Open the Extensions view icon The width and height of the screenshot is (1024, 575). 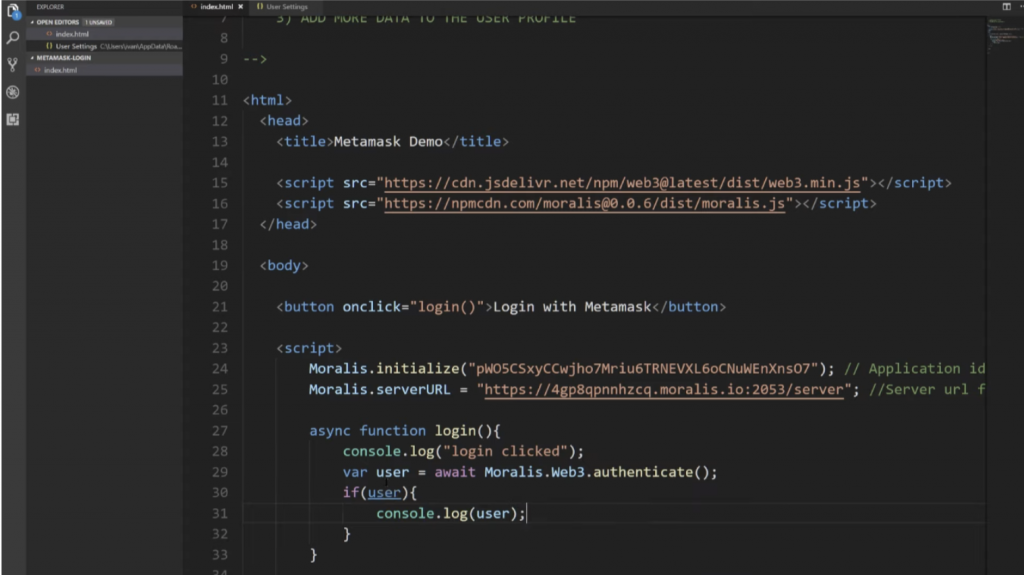[12, 120]
